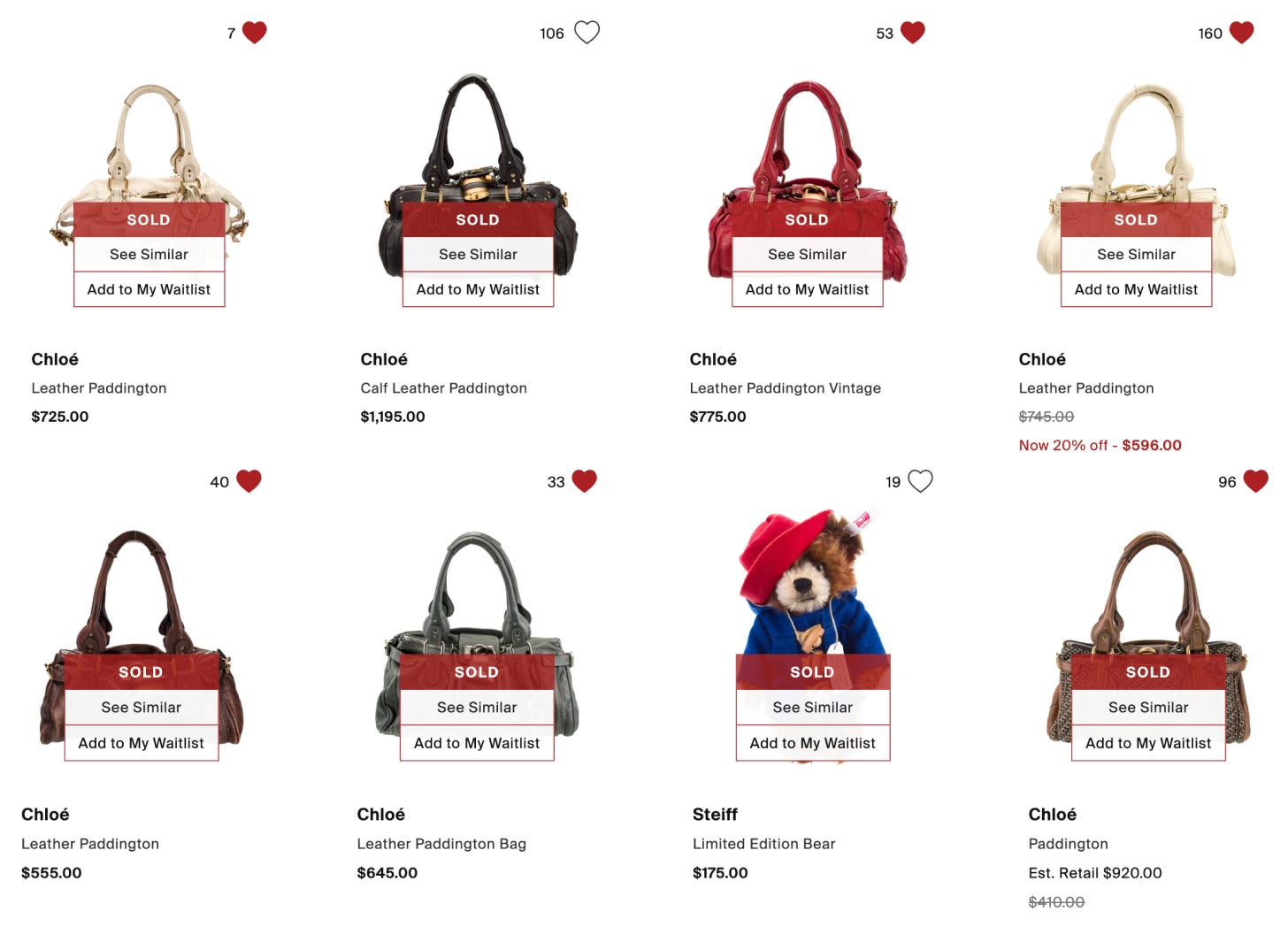Toggle the heart icon showing 160 likes
Viewport: 1288px width, 927px height.
(x=1242, y=33)
